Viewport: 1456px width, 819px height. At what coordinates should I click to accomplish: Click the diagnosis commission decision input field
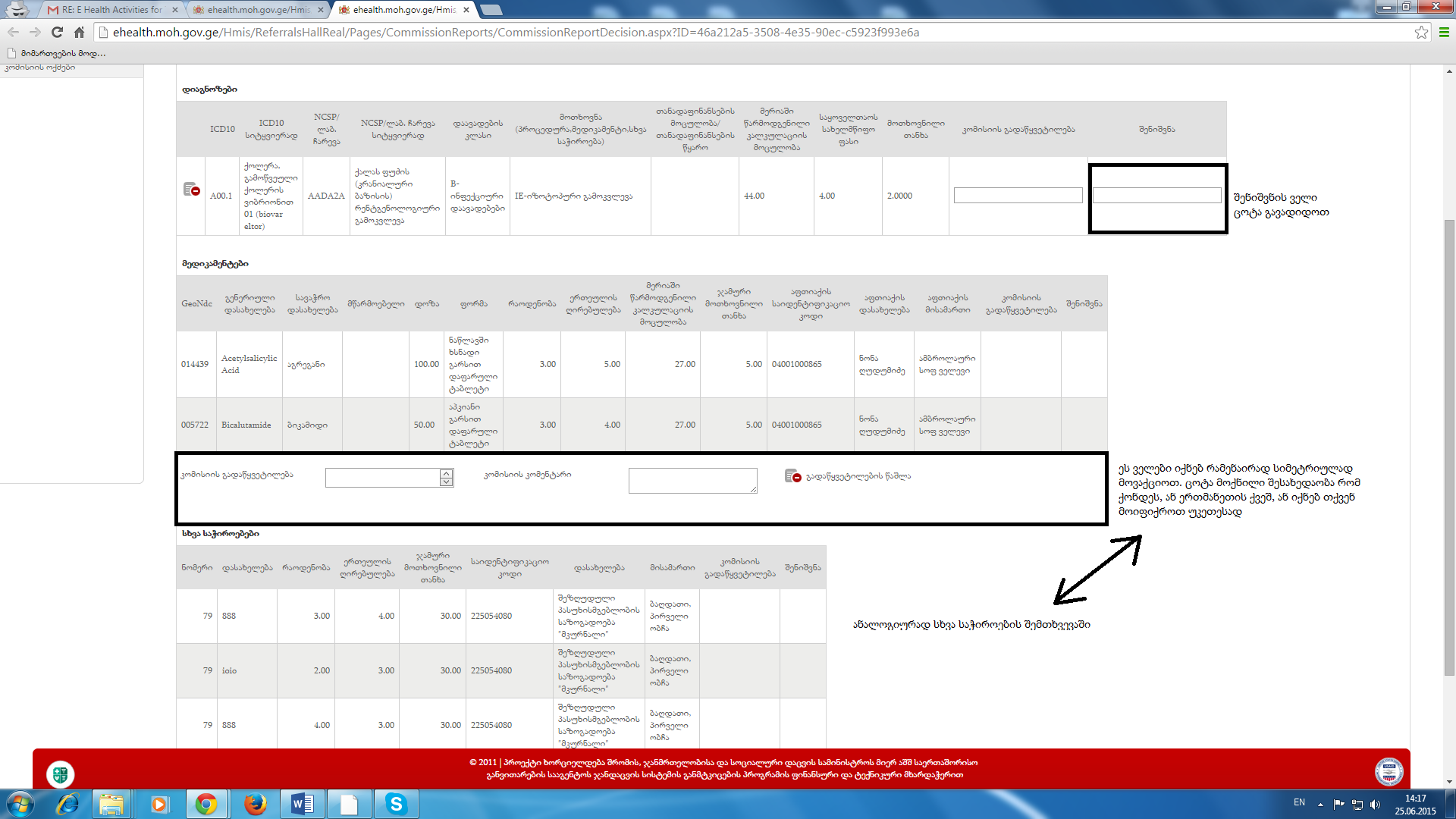(1018, 196)
